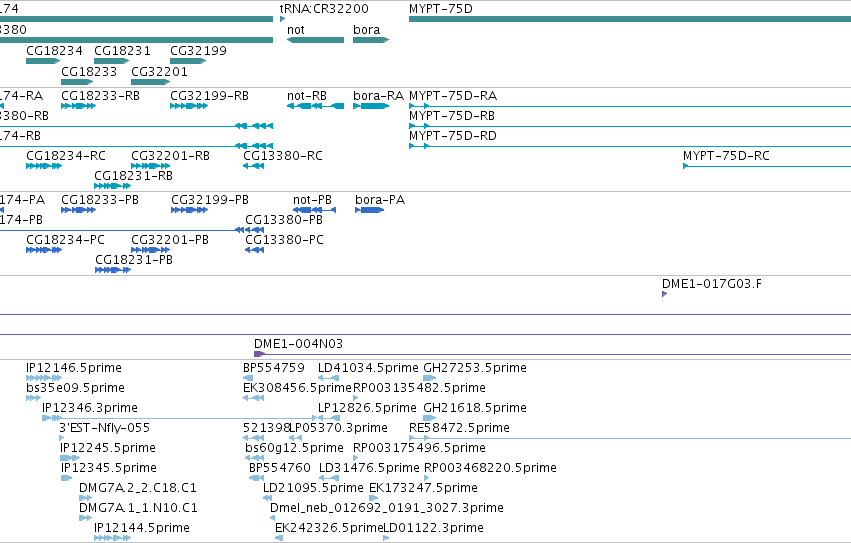Click the bs35e09.5prime EST
The image size is (851, 543).
click(34, 398)
